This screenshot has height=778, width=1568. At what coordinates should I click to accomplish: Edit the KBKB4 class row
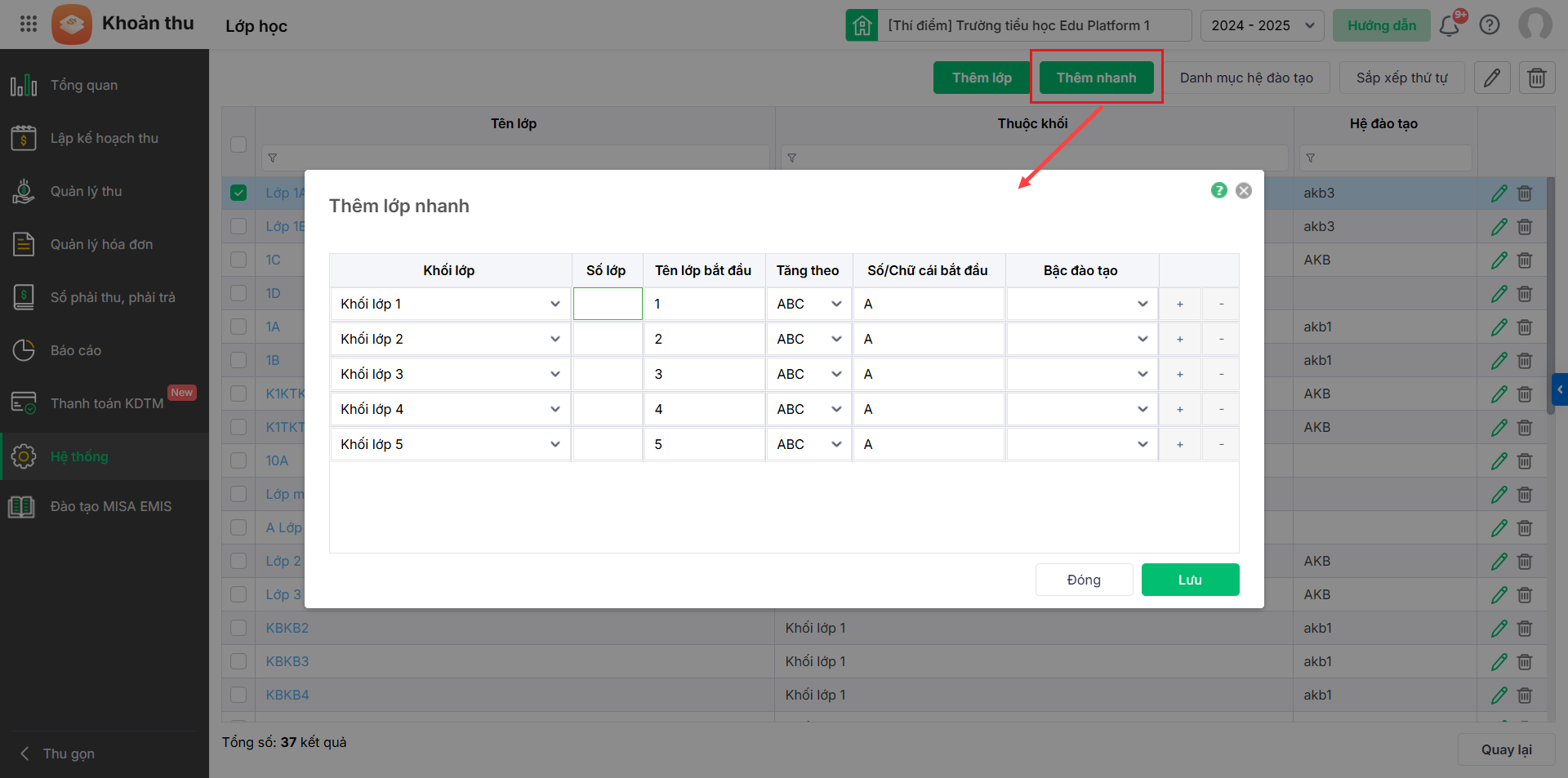[x=1499, y=696]
